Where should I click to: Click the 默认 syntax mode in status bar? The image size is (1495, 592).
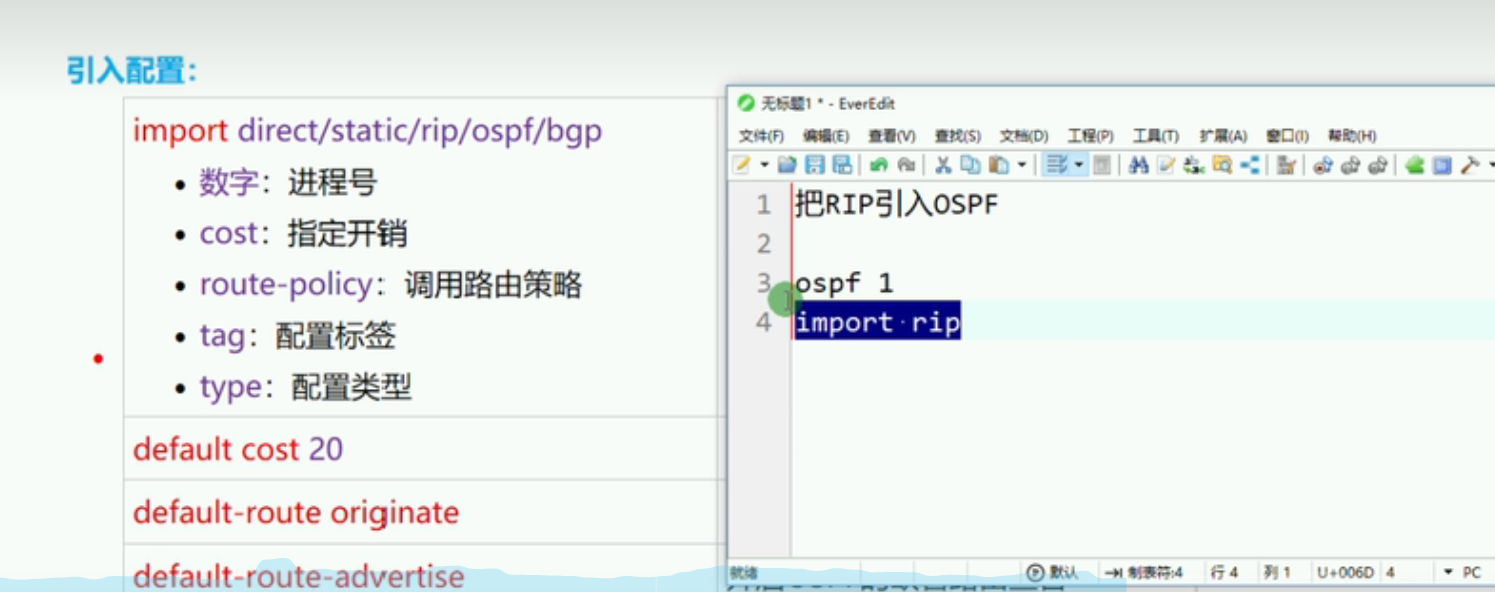1053,573
